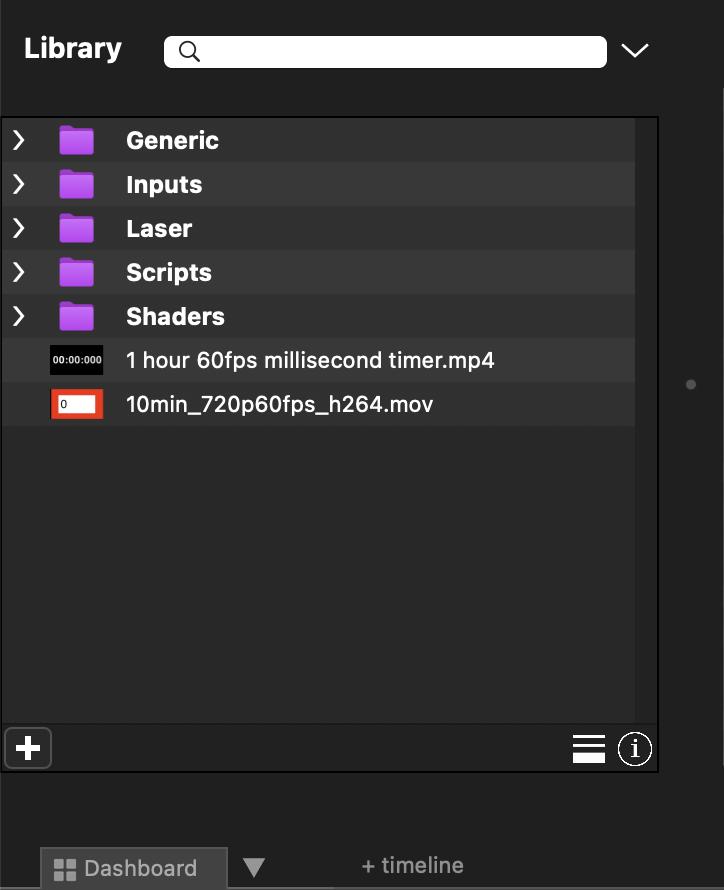
Task: Open the Library options dropdown chevron
Action: point(635,51)
